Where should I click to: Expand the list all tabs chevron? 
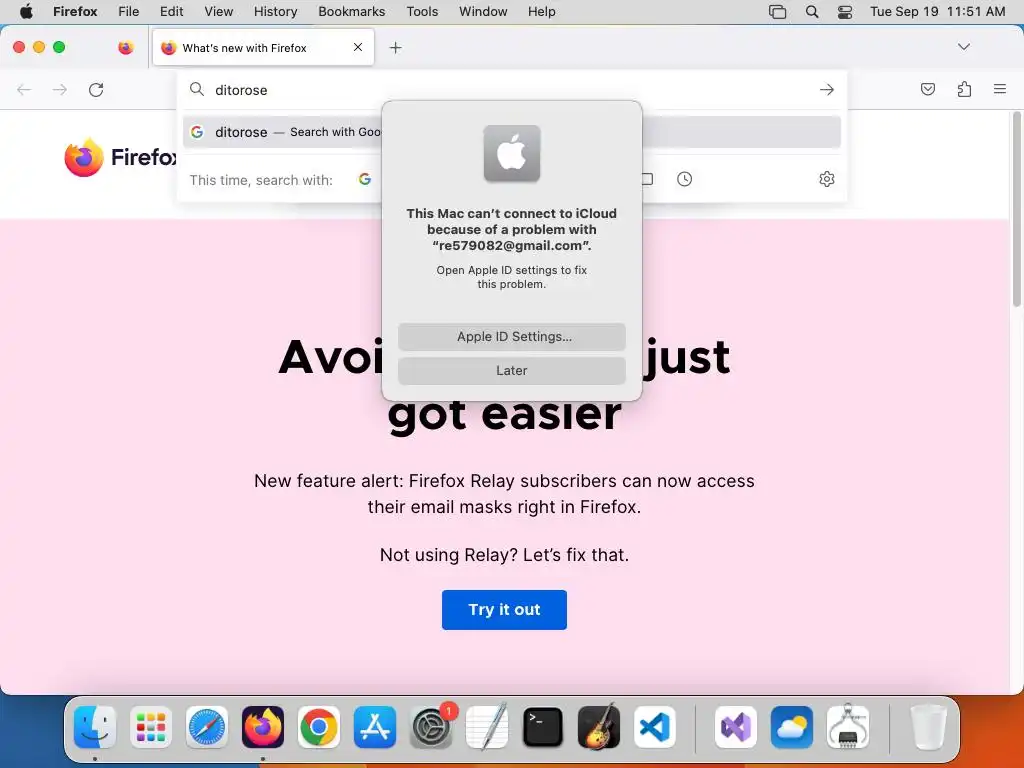[963, 47]
